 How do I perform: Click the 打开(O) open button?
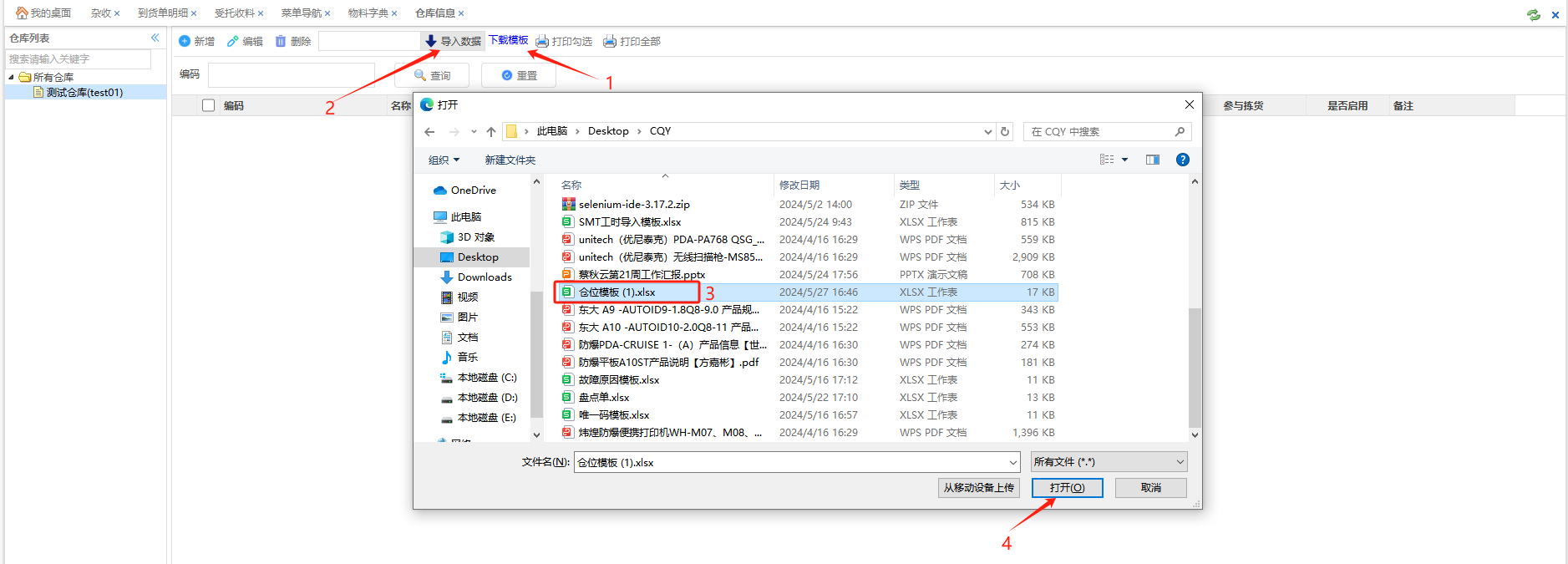click(1067, 488)
